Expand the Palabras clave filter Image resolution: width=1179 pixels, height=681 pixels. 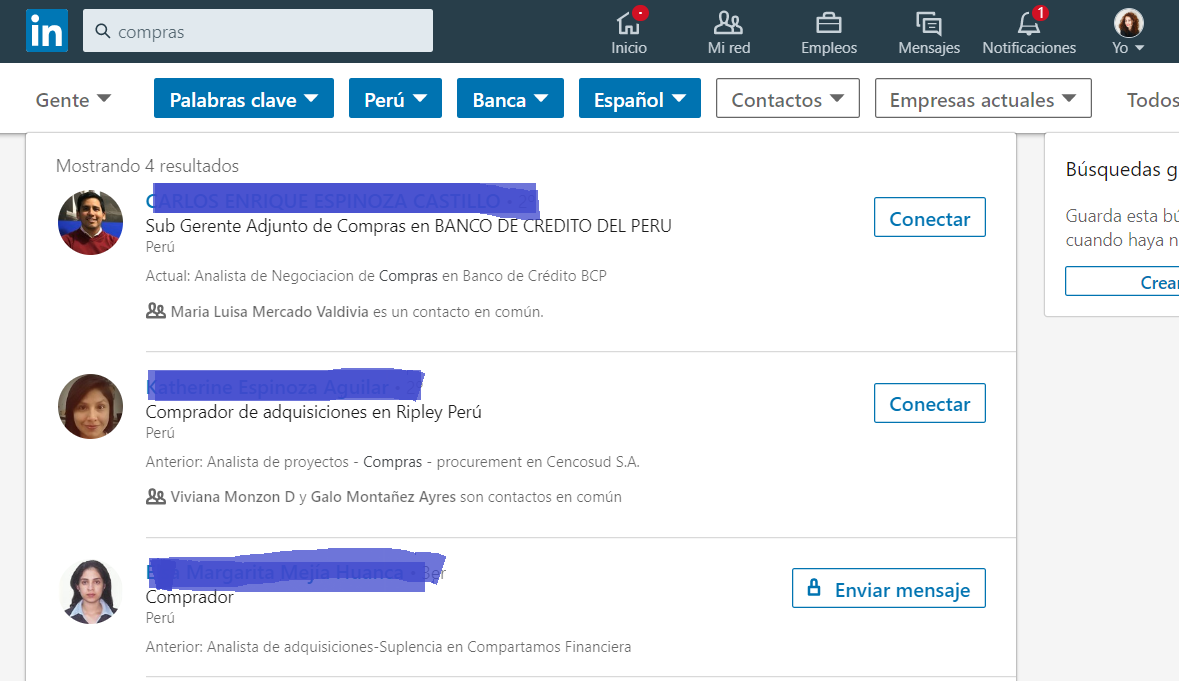244,99
